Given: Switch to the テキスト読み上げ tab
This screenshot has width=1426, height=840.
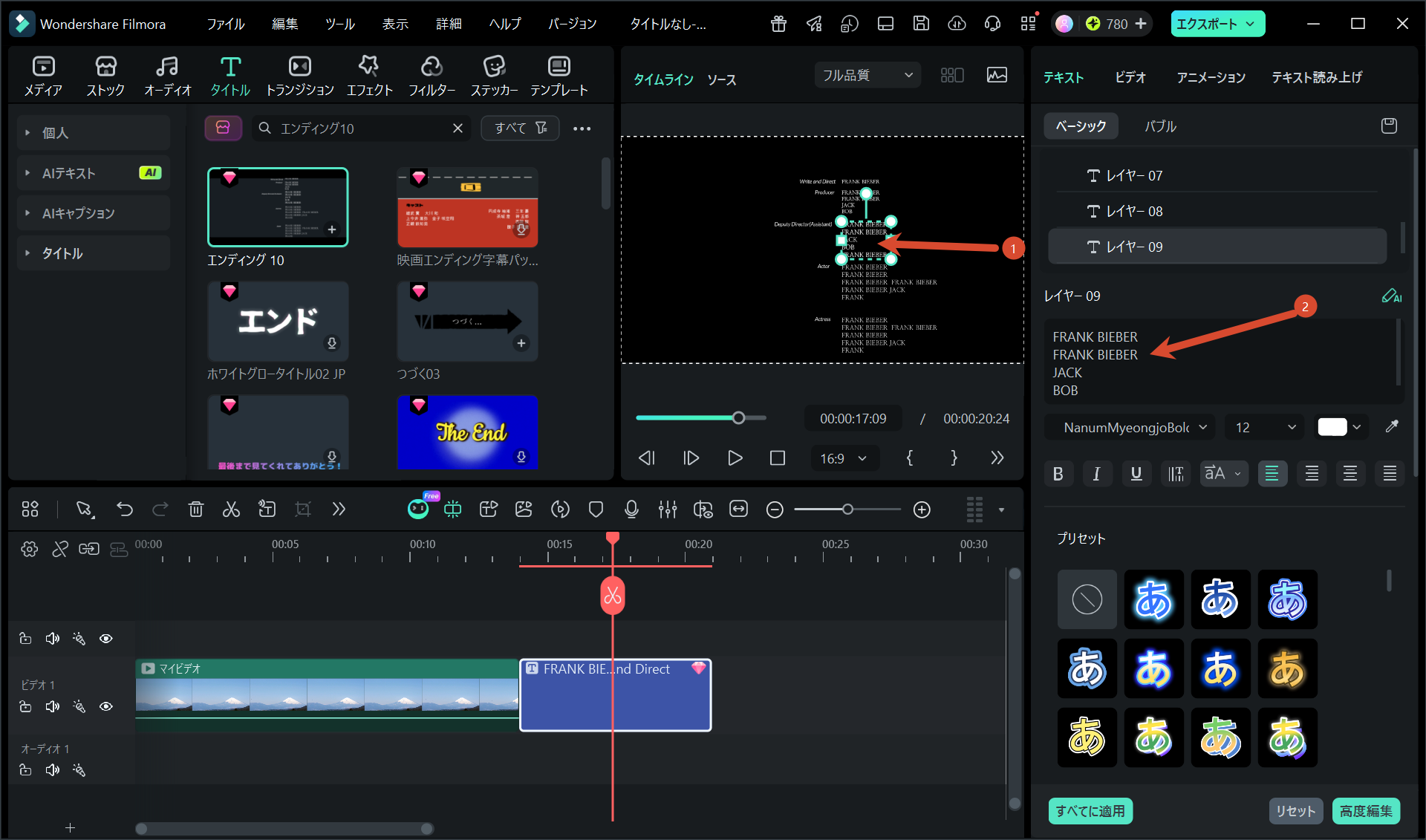Looking at the screenshot, I should click(x=1317, y=77).
